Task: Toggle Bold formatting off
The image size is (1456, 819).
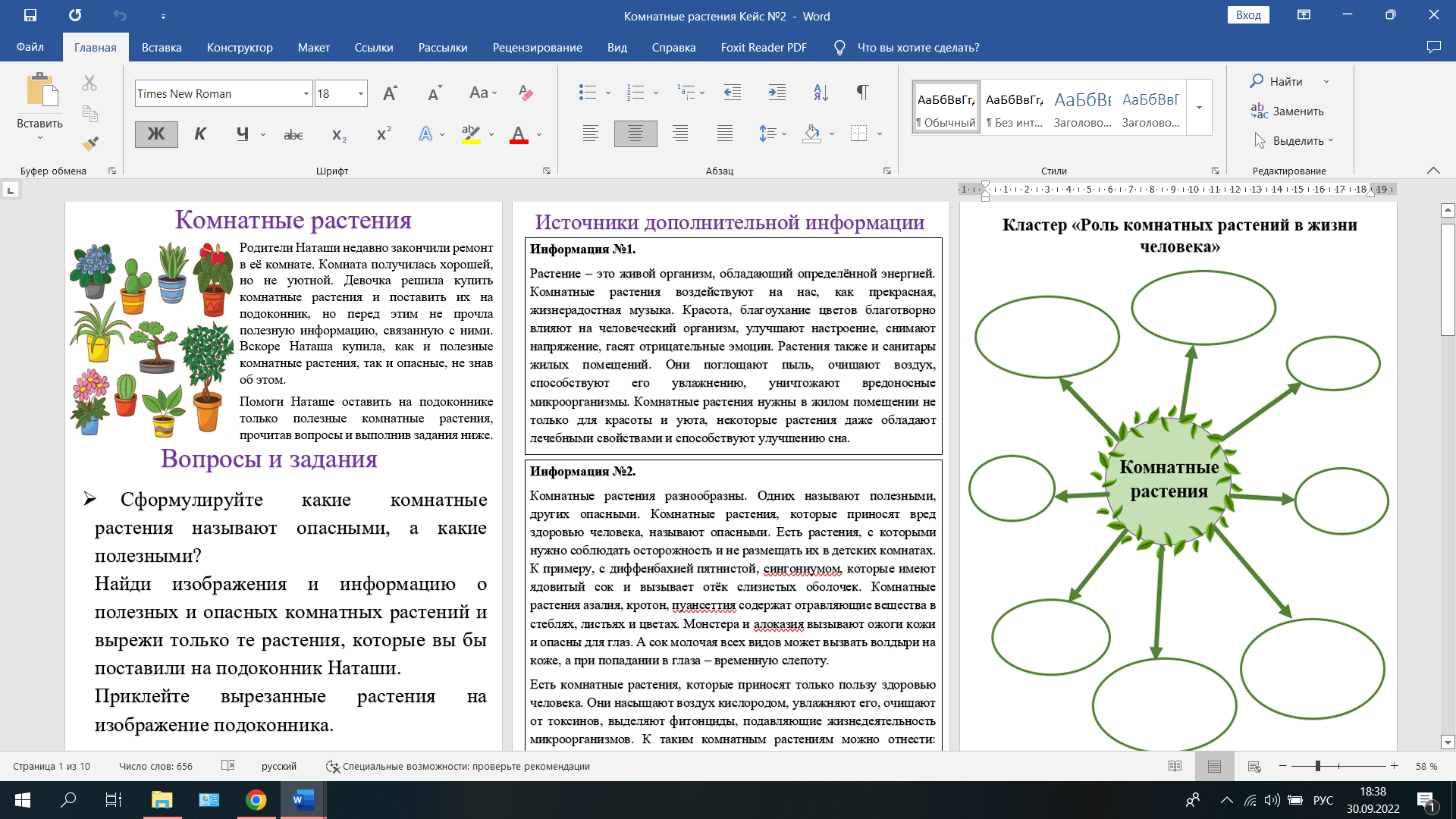Action: tap(156, 134)
